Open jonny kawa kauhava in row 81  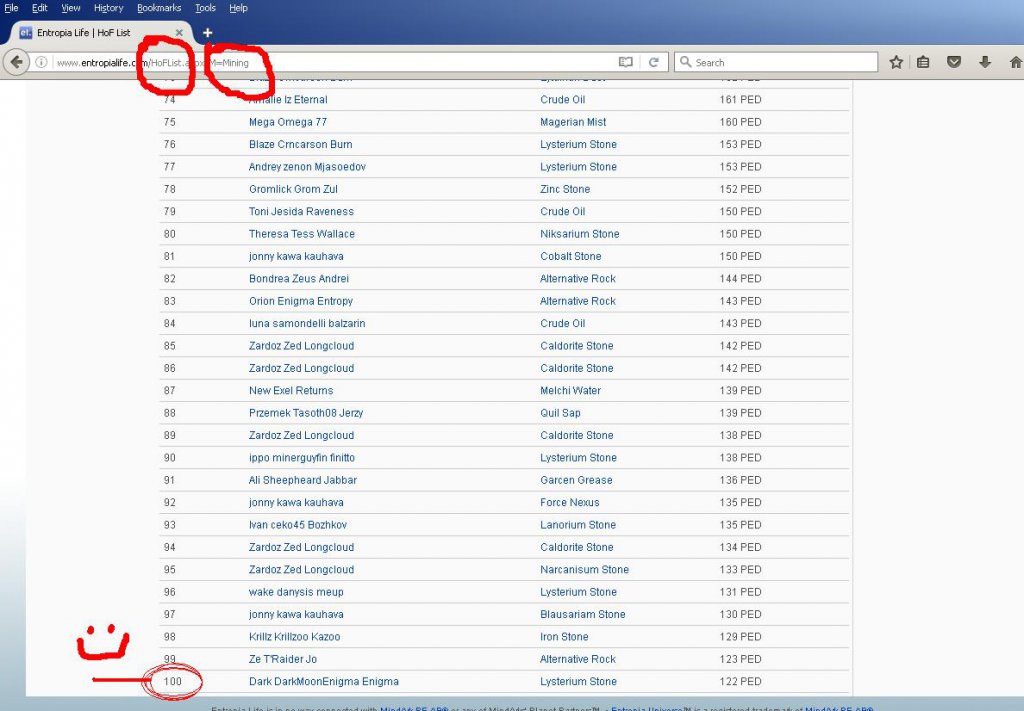point(296,256)
